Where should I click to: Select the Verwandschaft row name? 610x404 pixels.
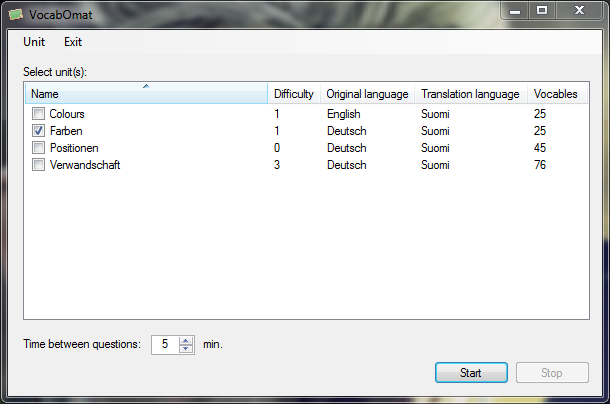pyautogui.click(x=85, y=165)
